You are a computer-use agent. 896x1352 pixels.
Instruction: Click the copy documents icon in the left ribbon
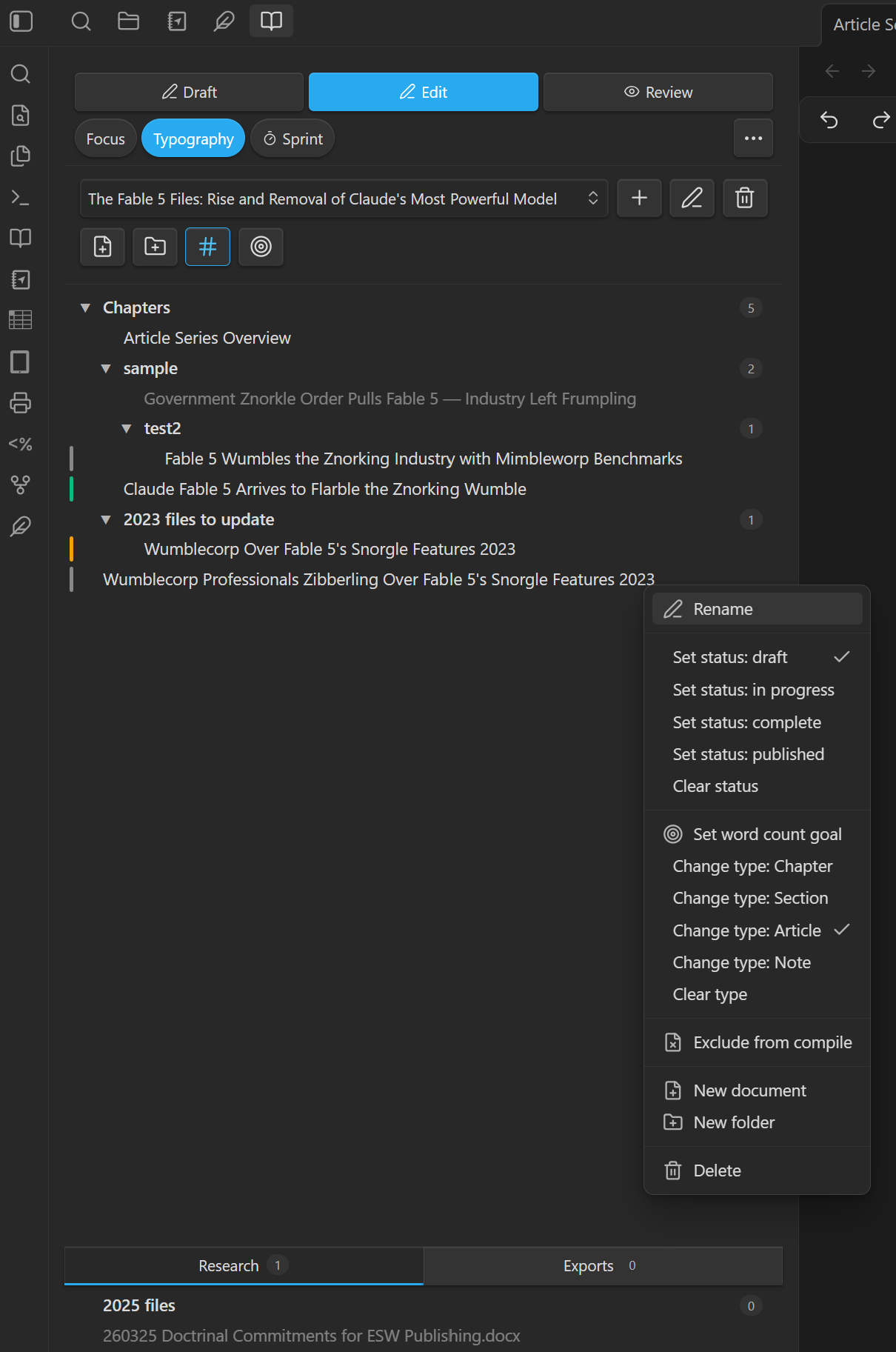pos(21,156)
